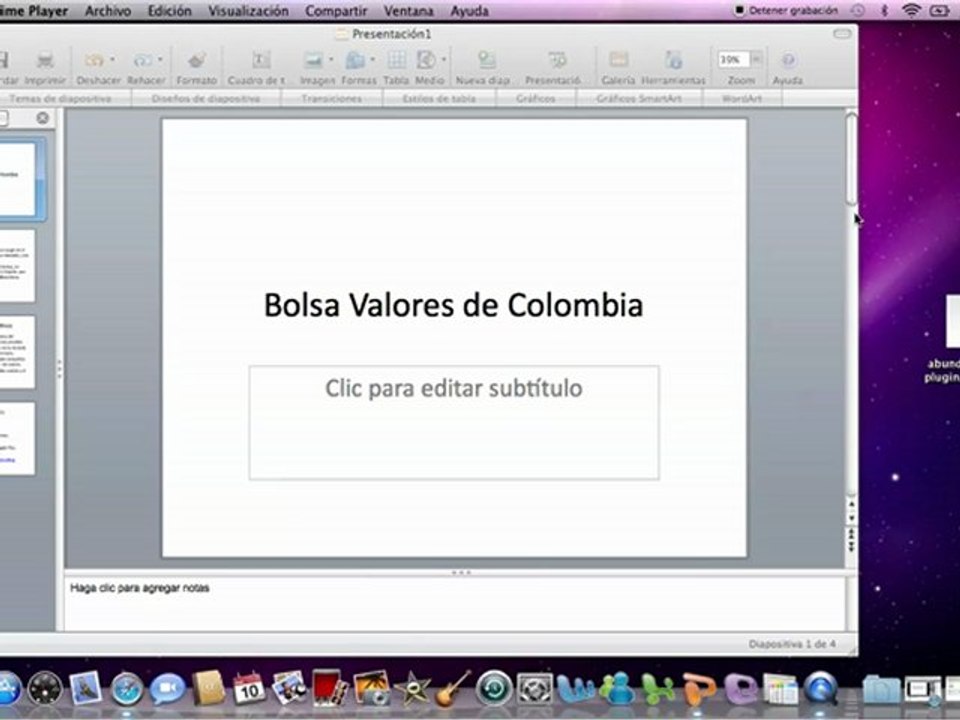Image resolution: width=960 pixels, height=720 pixels.
Task: Click the vertical scrollbar thumb of slide view
Action: pos(851,159)
